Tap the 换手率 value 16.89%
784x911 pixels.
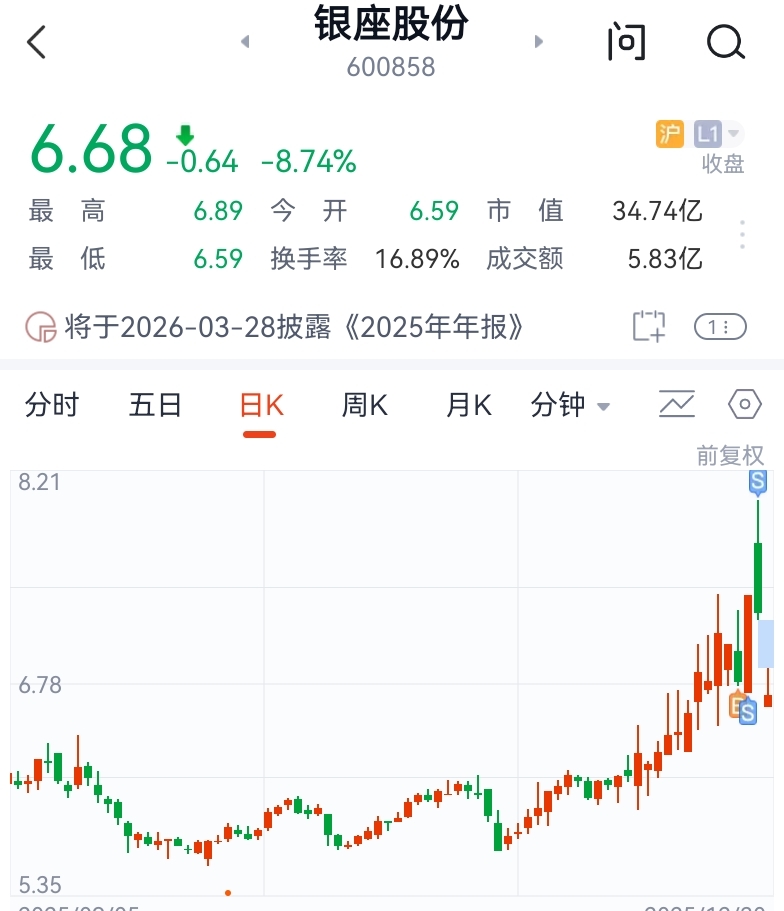click(417, 259)
